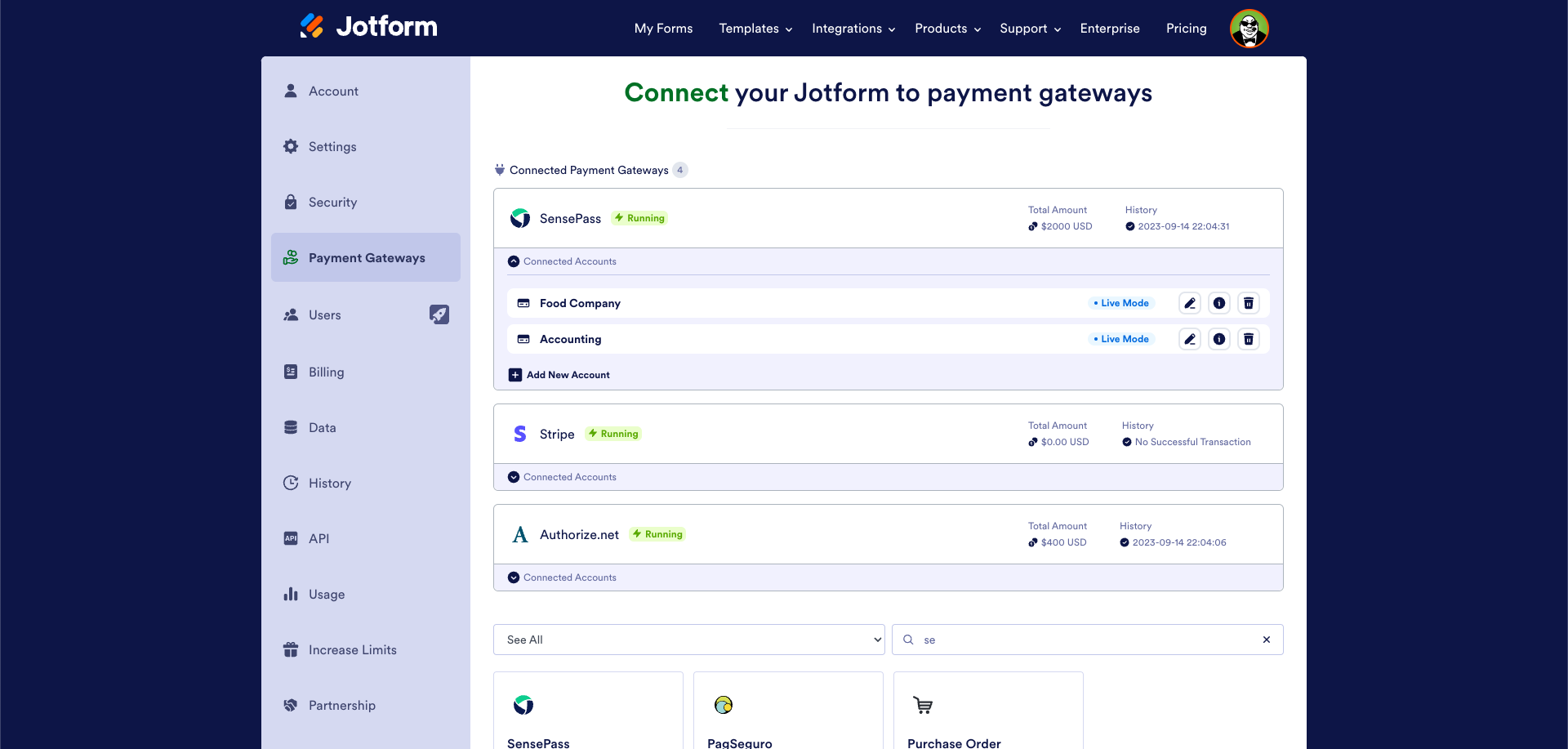Image resolution: width=1568 pixels, height=749 pixels.
Task: Click the connected gateways count badge 4
Action: (679, 170)
